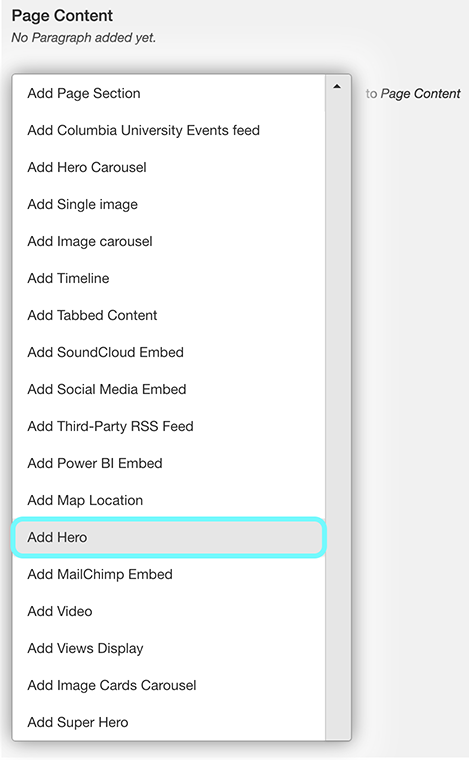Choose Add Timeline entry
469x760 pixels.
click(x=169, y=278)
